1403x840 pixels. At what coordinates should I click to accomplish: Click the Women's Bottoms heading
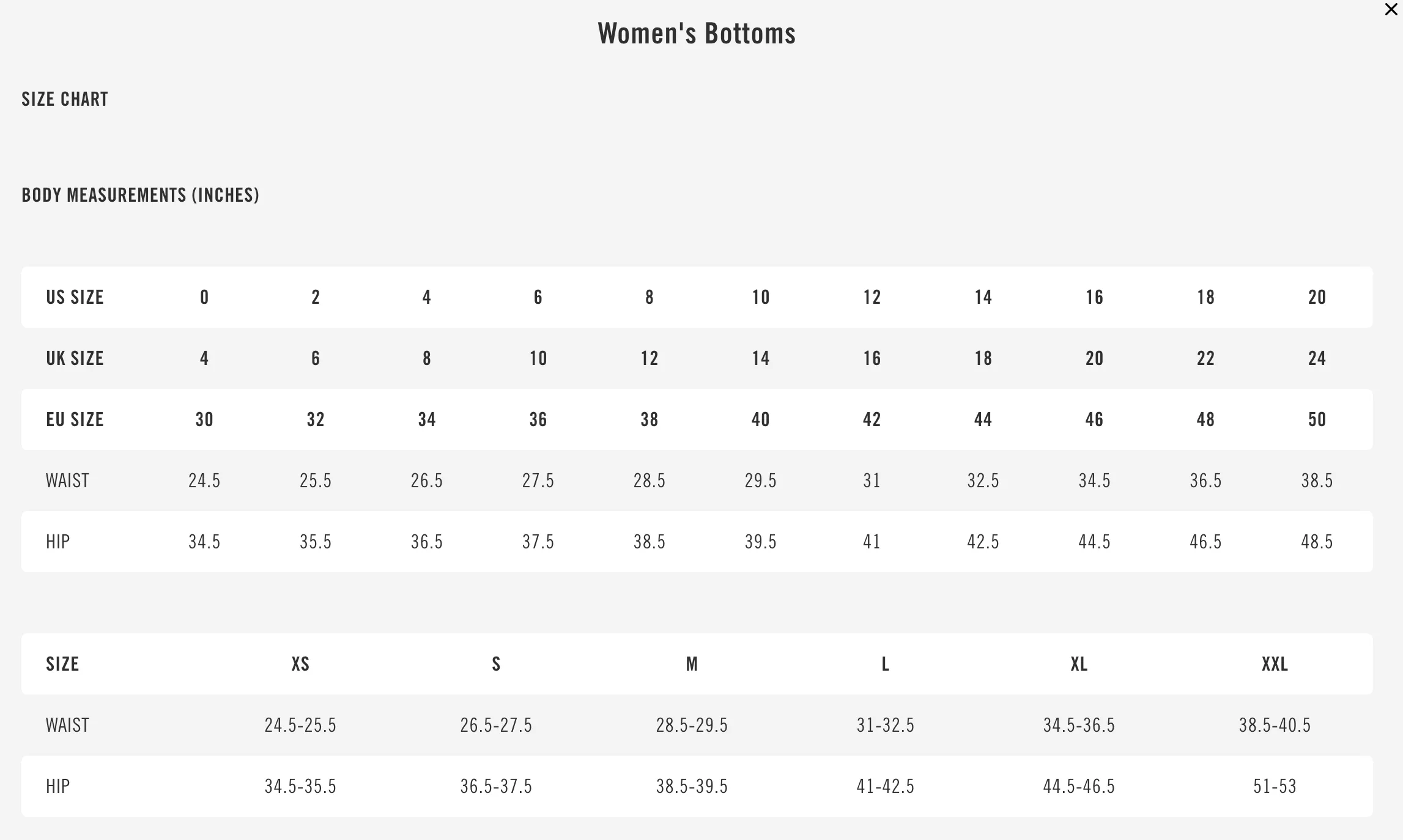click(x=697, y=33)
